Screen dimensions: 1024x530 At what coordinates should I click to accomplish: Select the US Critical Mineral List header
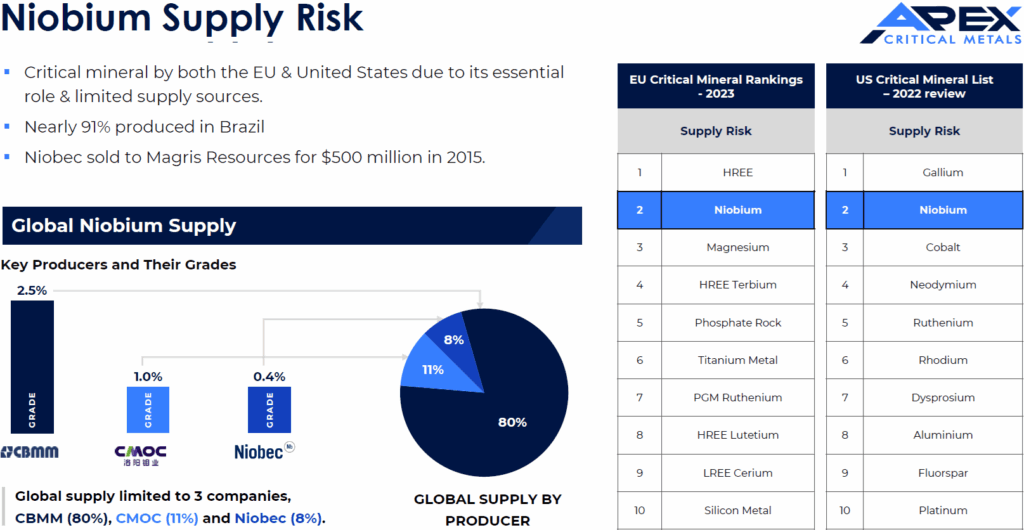(924, 86)
